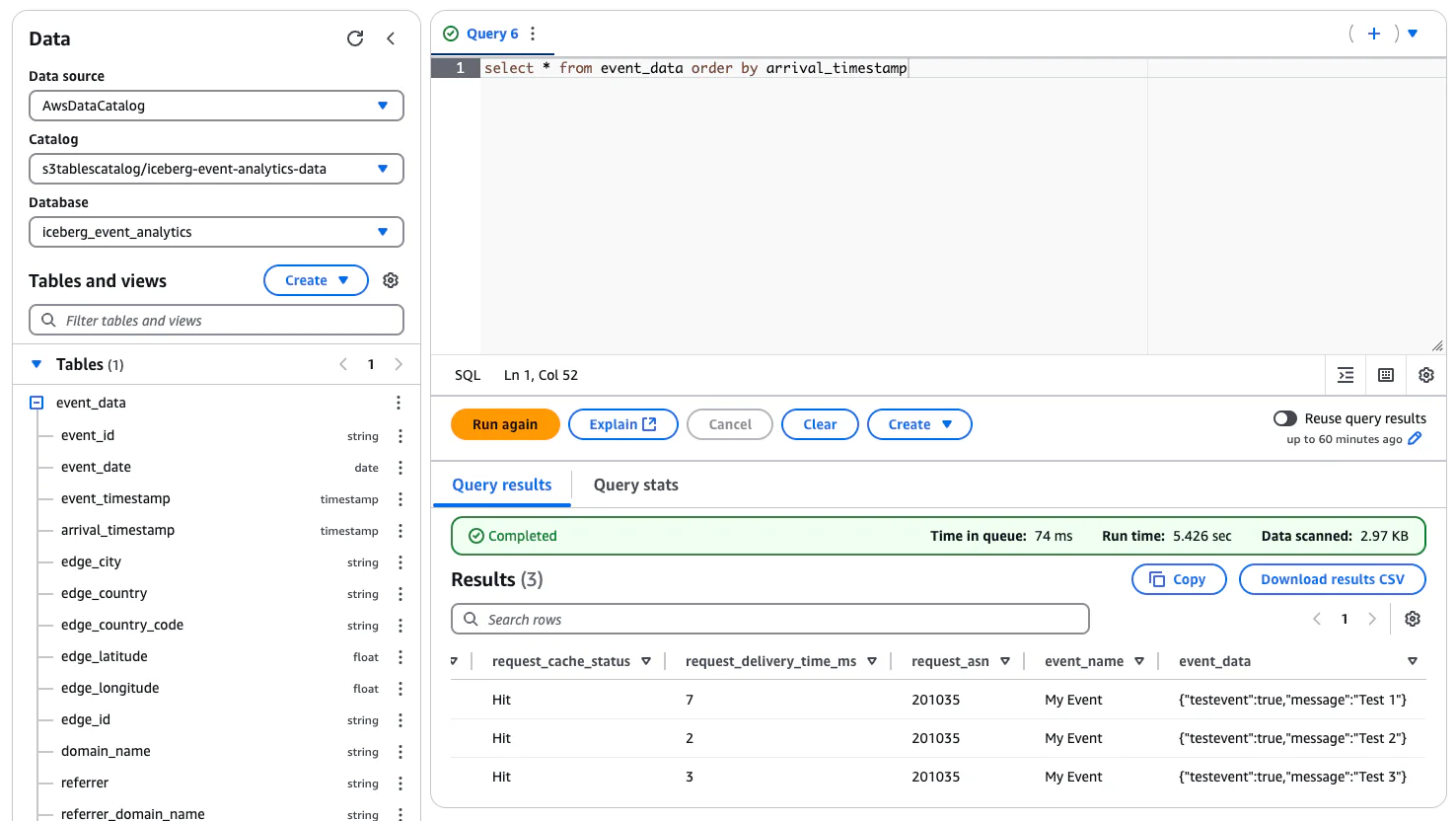Sort by request_cache_status column
The width and height of the screenshot is (1456, 821).
click(646, 661)
